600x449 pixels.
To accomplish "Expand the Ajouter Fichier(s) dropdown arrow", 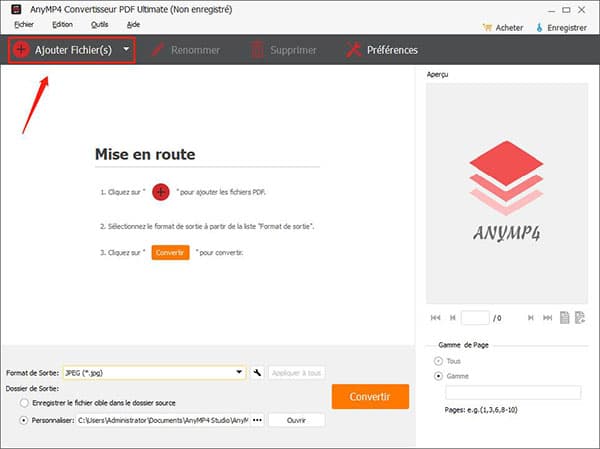I will click(126, 49).
